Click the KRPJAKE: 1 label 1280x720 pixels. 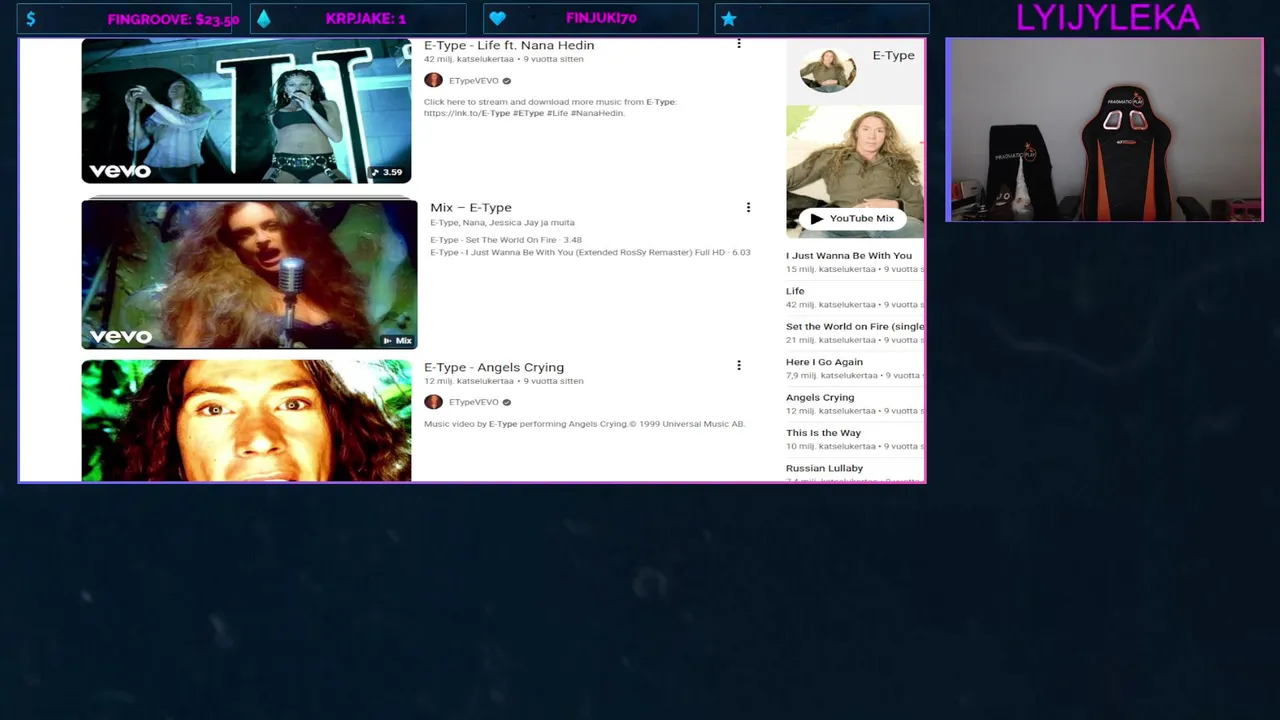(x=366, y=19)
